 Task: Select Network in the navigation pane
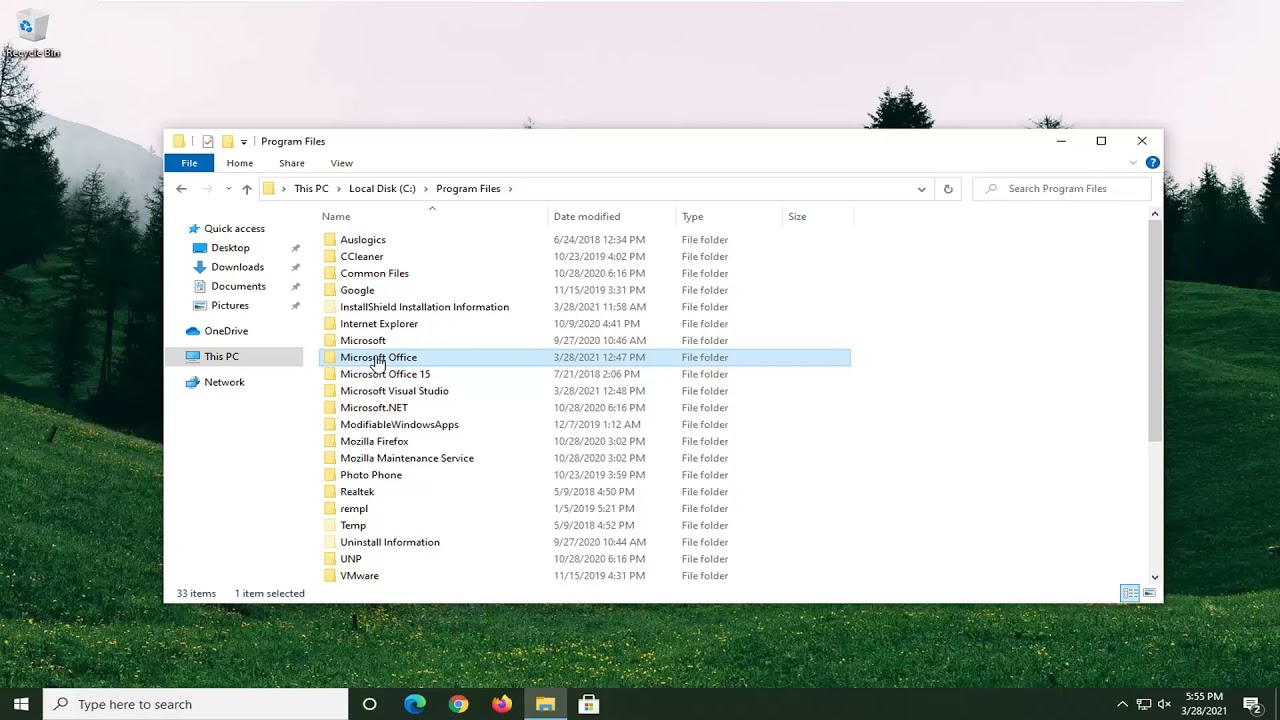coord(224,382)
